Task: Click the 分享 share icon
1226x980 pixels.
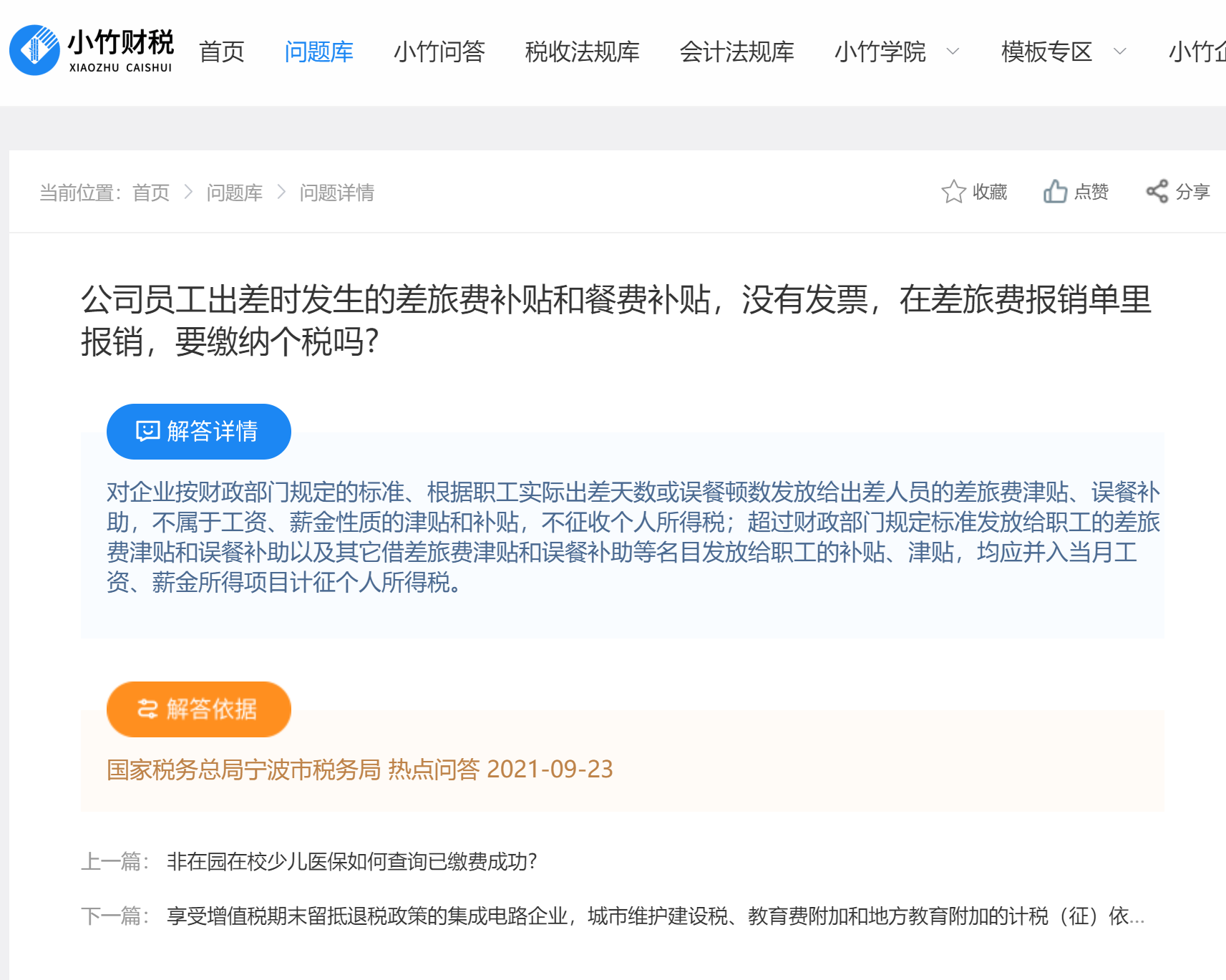Action: point(1157,192)
